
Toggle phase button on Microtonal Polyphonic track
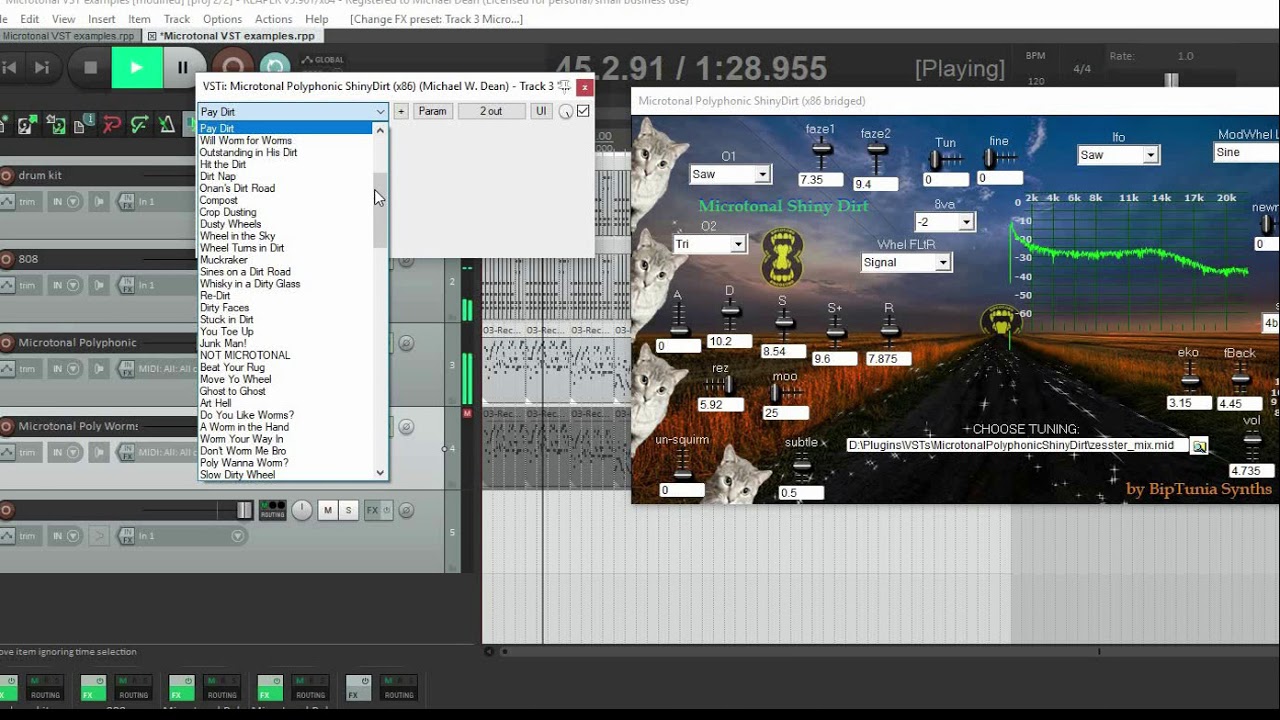pos(406,343)
